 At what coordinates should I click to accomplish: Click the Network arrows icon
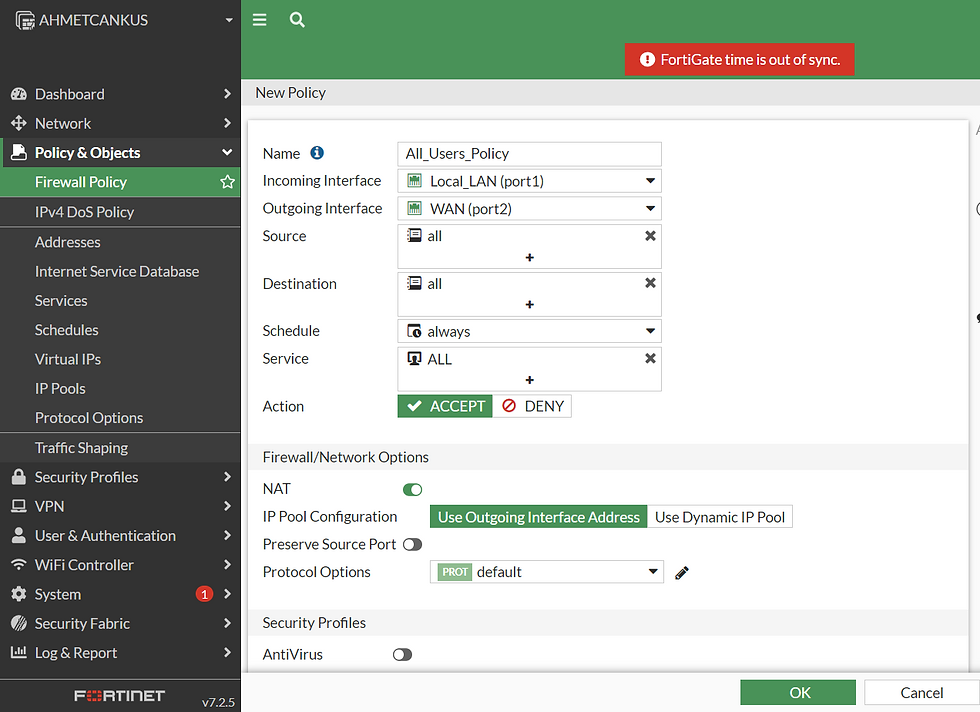[19, 123]
